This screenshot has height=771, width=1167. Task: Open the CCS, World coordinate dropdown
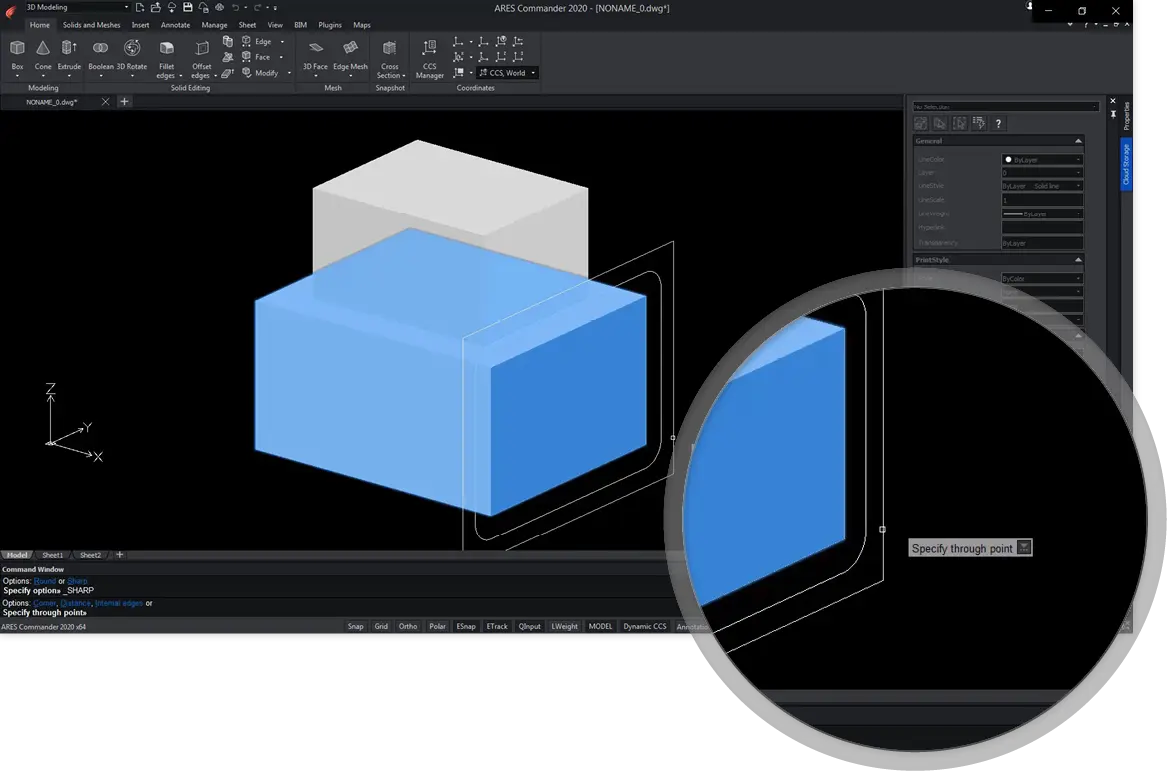(x=507, y=73)
